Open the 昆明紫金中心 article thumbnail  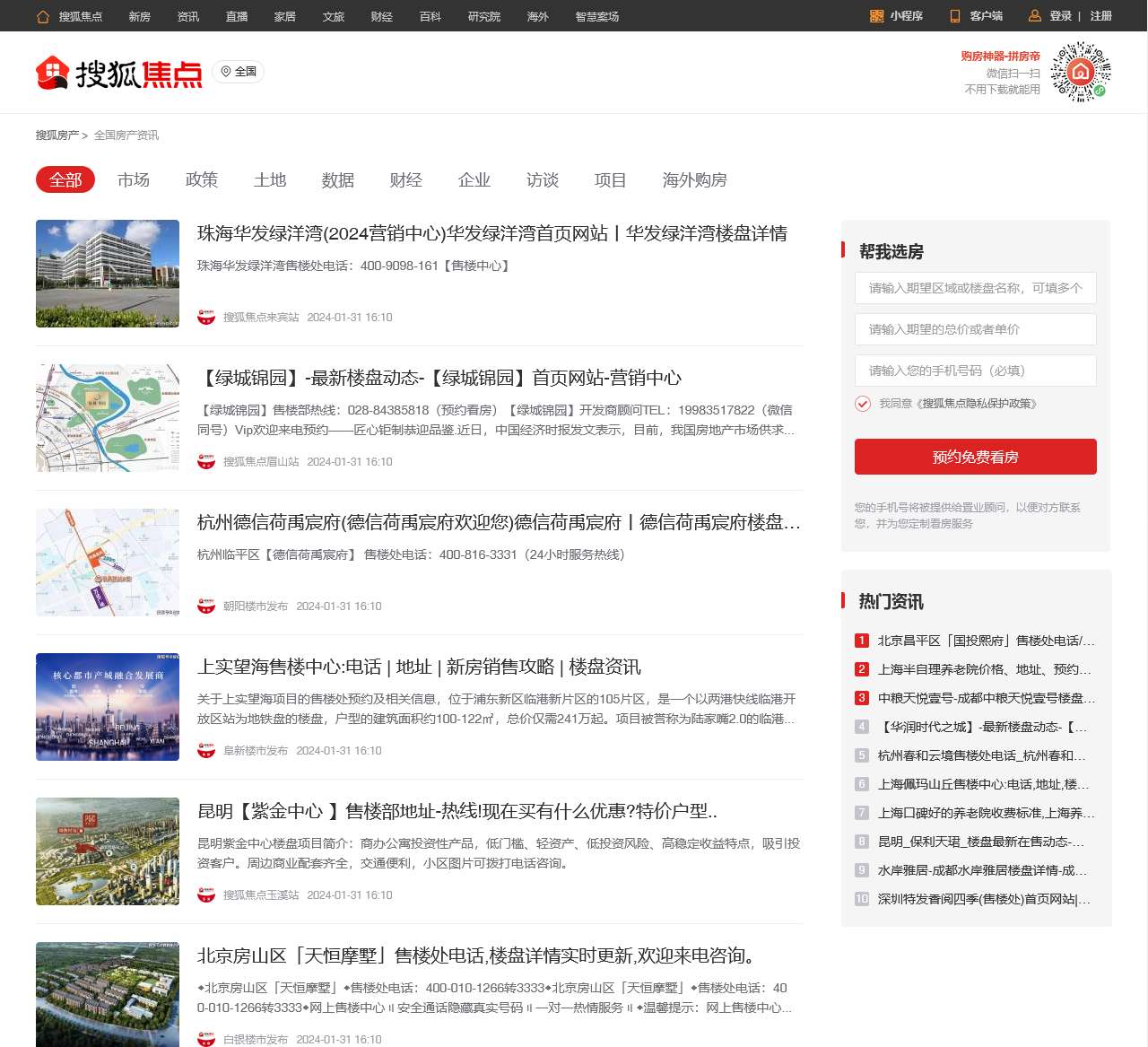(108, 851)
